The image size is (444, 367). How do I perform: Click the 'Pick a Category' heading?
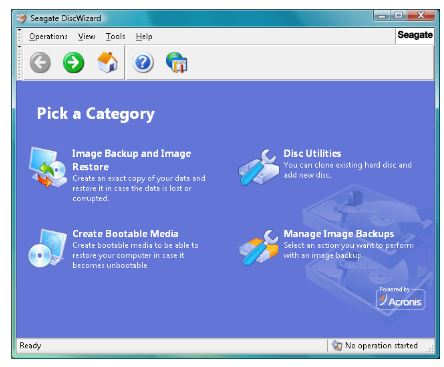(x=96, y=114)
